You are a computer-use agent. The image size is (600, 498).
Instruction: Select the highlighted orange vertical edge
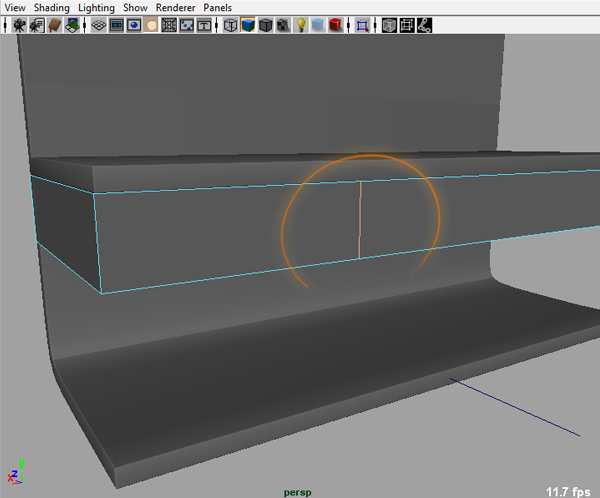[360, 220]
